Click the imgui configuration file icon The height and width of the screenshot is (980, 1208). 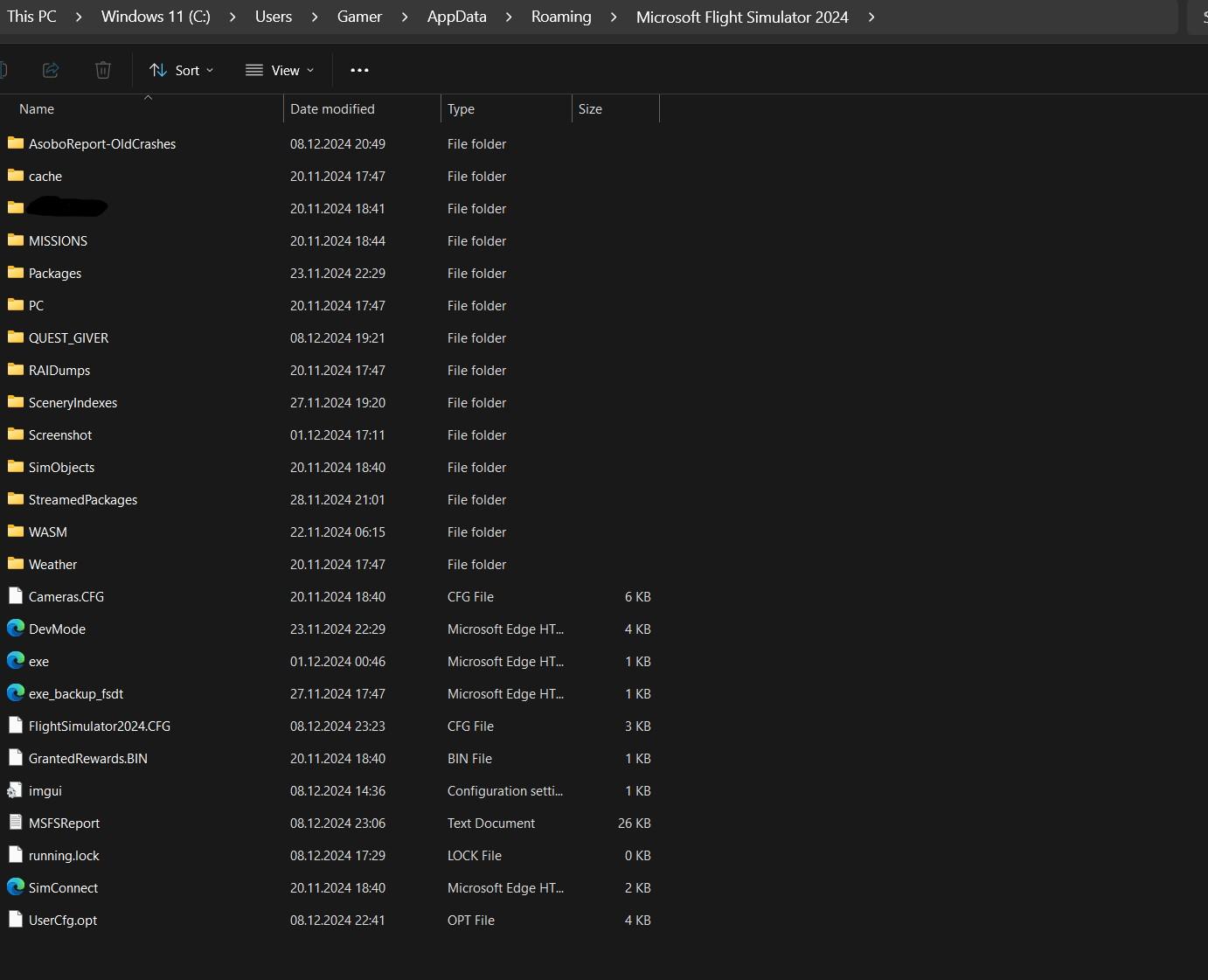[x=15, y=790]
